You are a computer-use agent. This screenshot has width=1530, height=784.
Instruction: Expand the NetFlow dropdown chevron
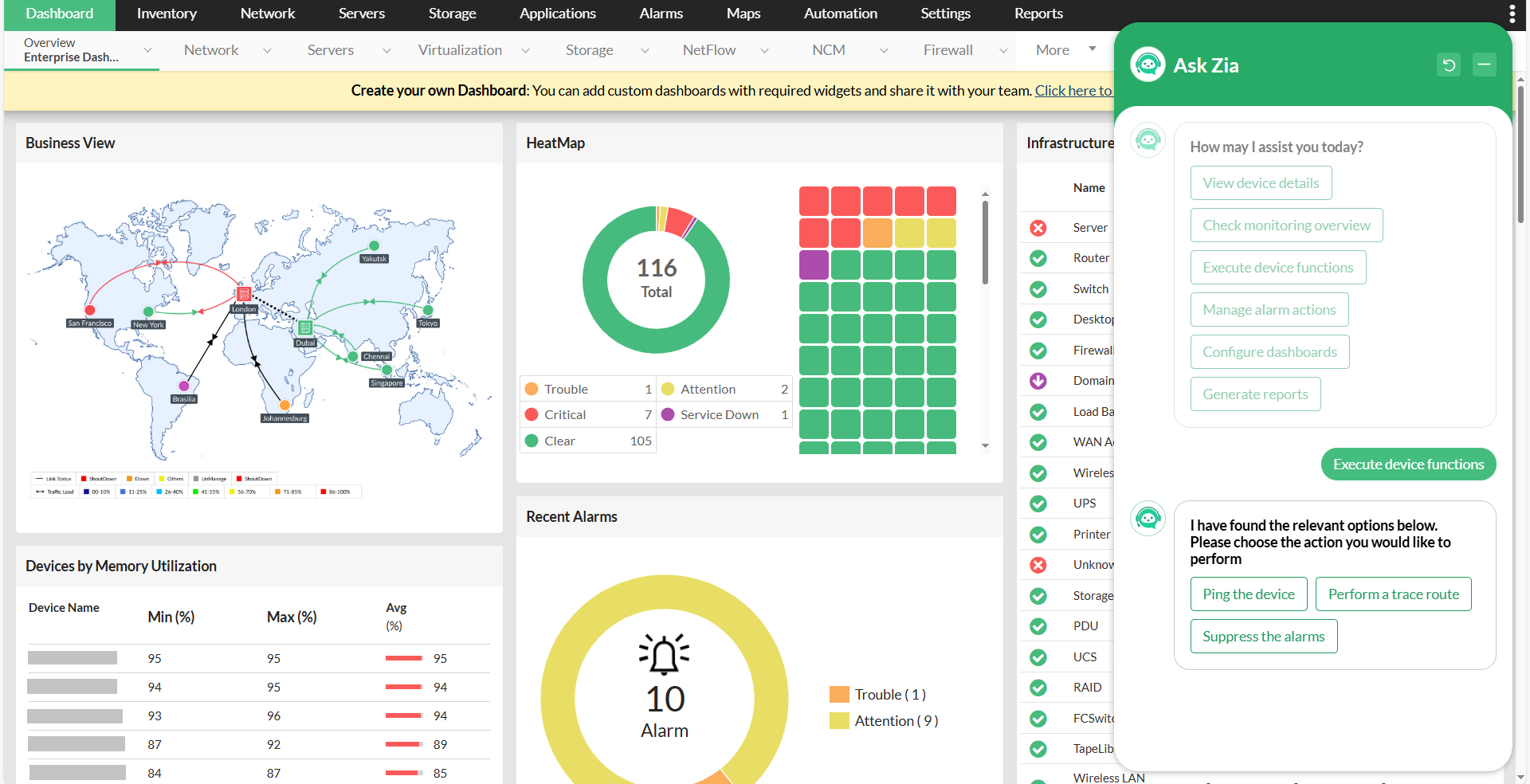click(764, 50)
